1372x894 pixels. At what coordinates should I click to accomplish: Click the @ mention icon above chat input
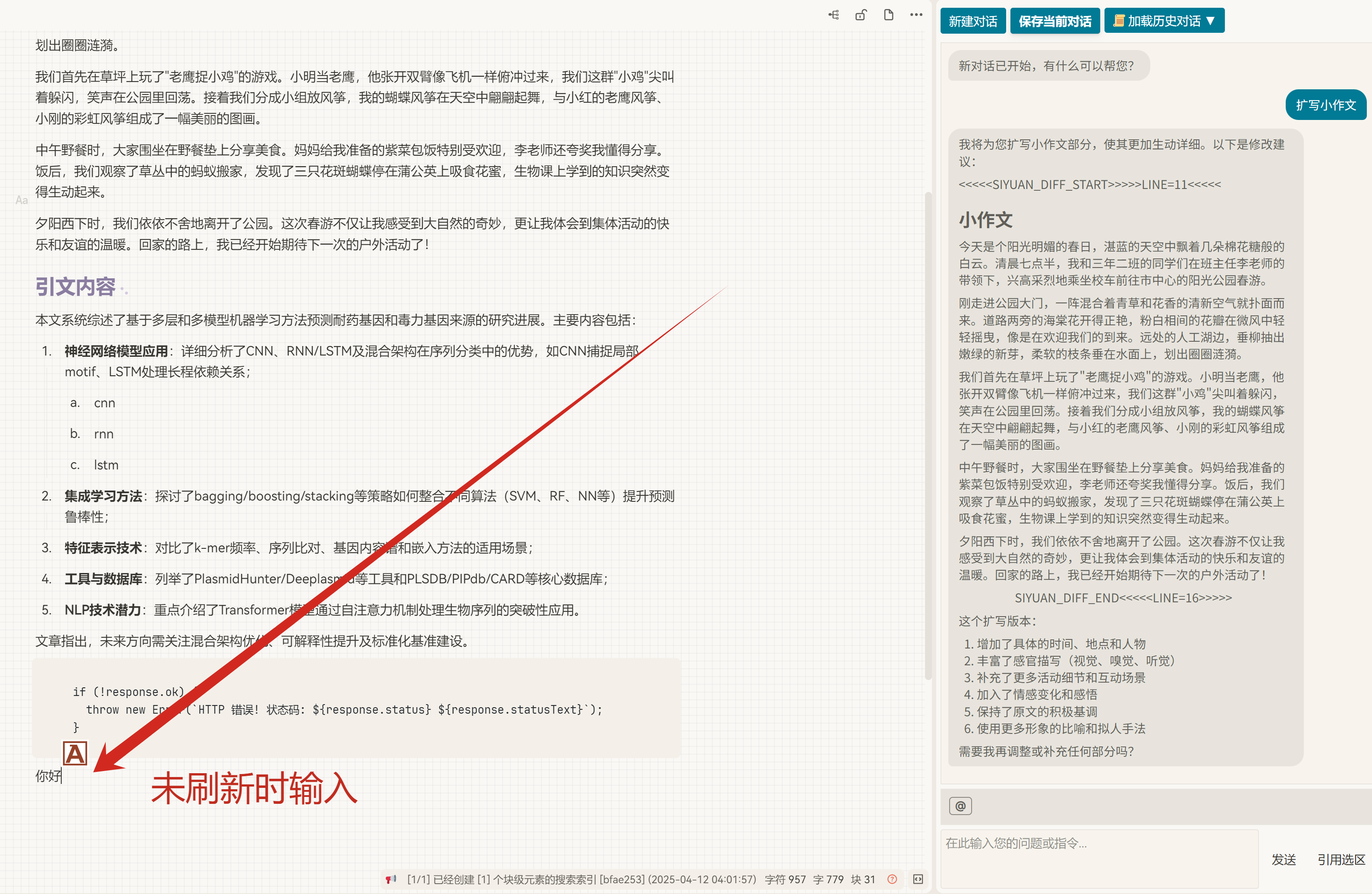(960, 806)
